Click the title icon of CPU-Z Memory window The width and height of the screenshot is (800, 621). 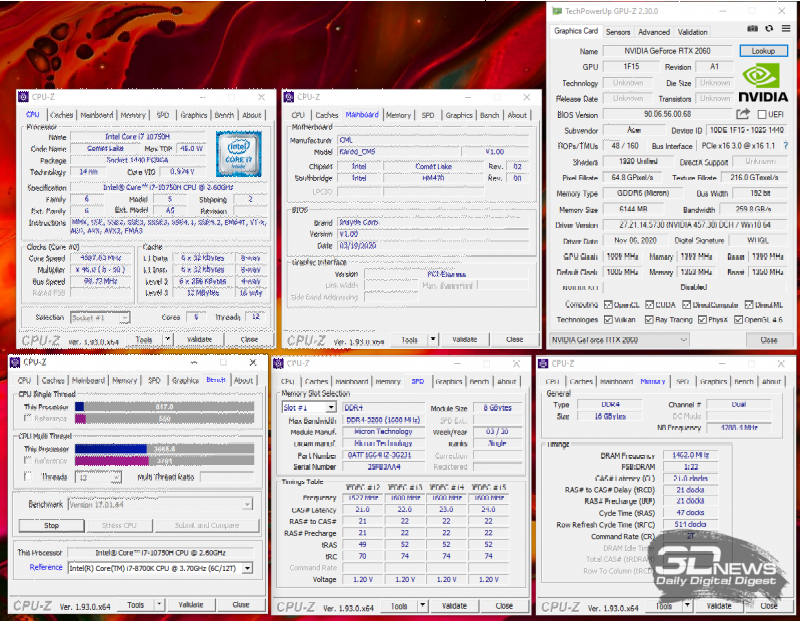pyautogui.click(x=543, y=363)
